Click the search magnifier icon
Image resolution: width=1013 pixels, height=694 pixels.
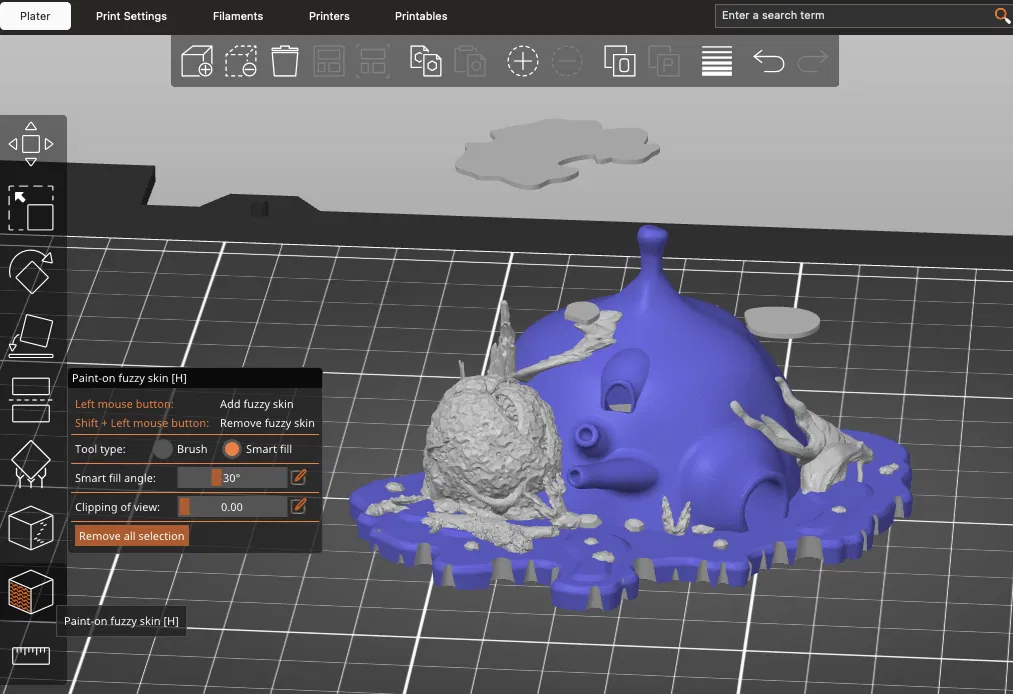(x=1002, y=16)
